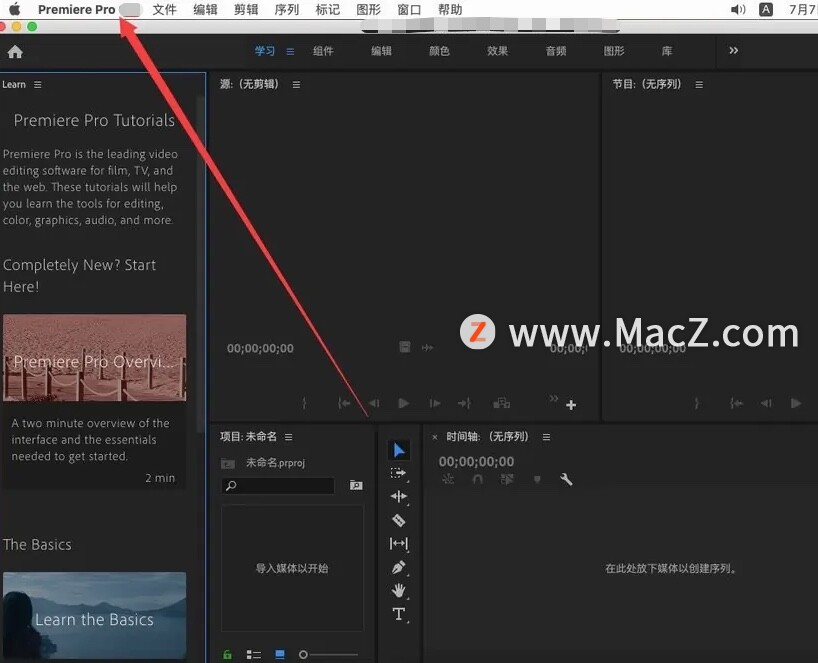
Task: Click the Learn panel vertical scrollbar
Action: coord(200,263)
